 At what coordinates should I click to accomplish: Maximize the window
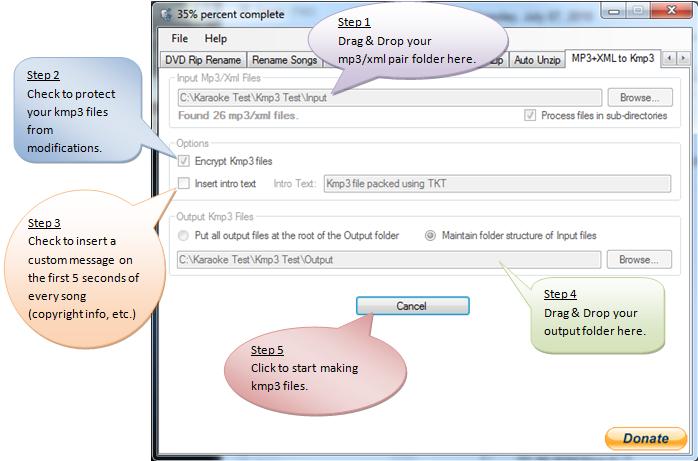coord(638,11)
